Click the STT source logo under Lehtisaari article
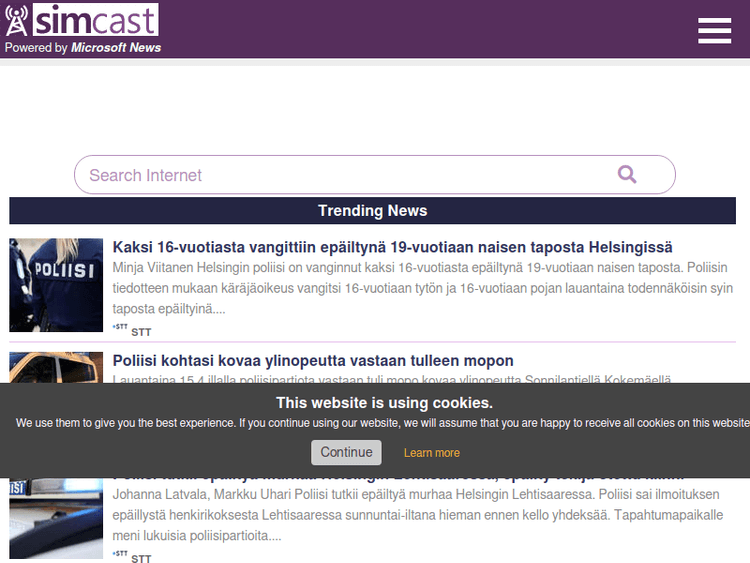Image resolution: width=750 pixels, height=563 pixels. tap(120, 554)
